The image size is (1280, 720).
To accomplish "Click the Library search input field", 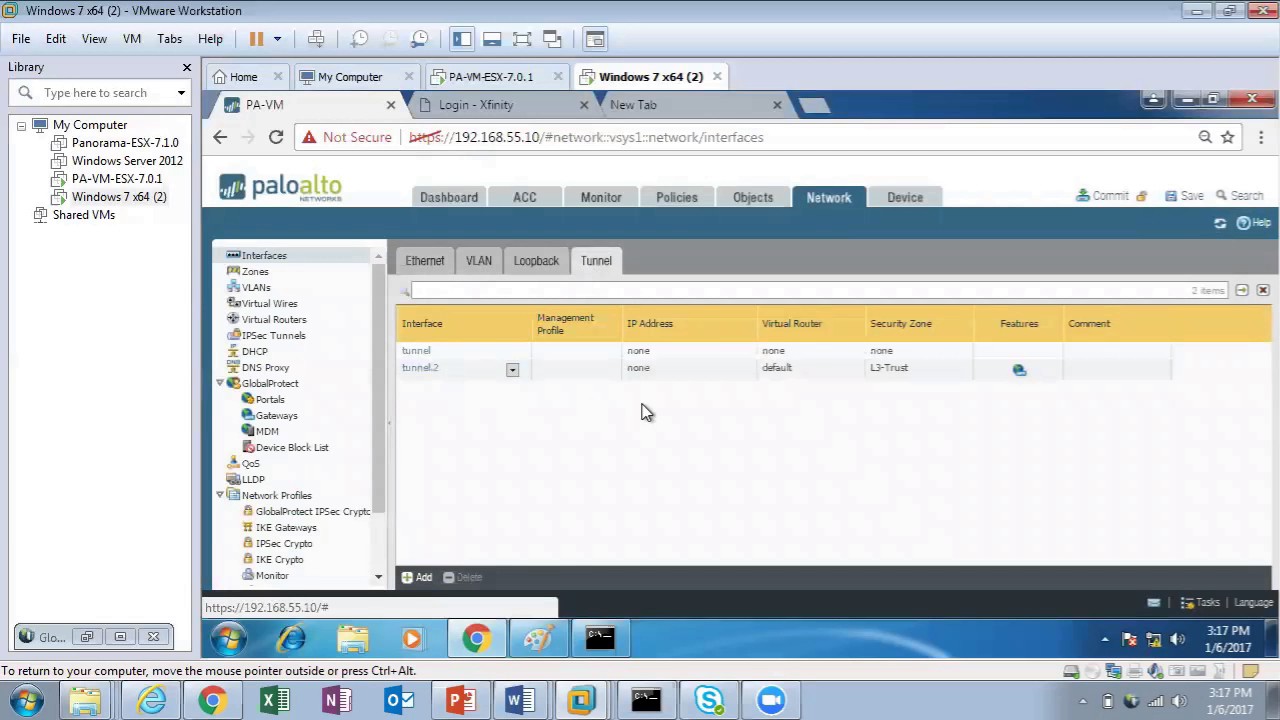I will pyautogui.click(x=100, y=93).
